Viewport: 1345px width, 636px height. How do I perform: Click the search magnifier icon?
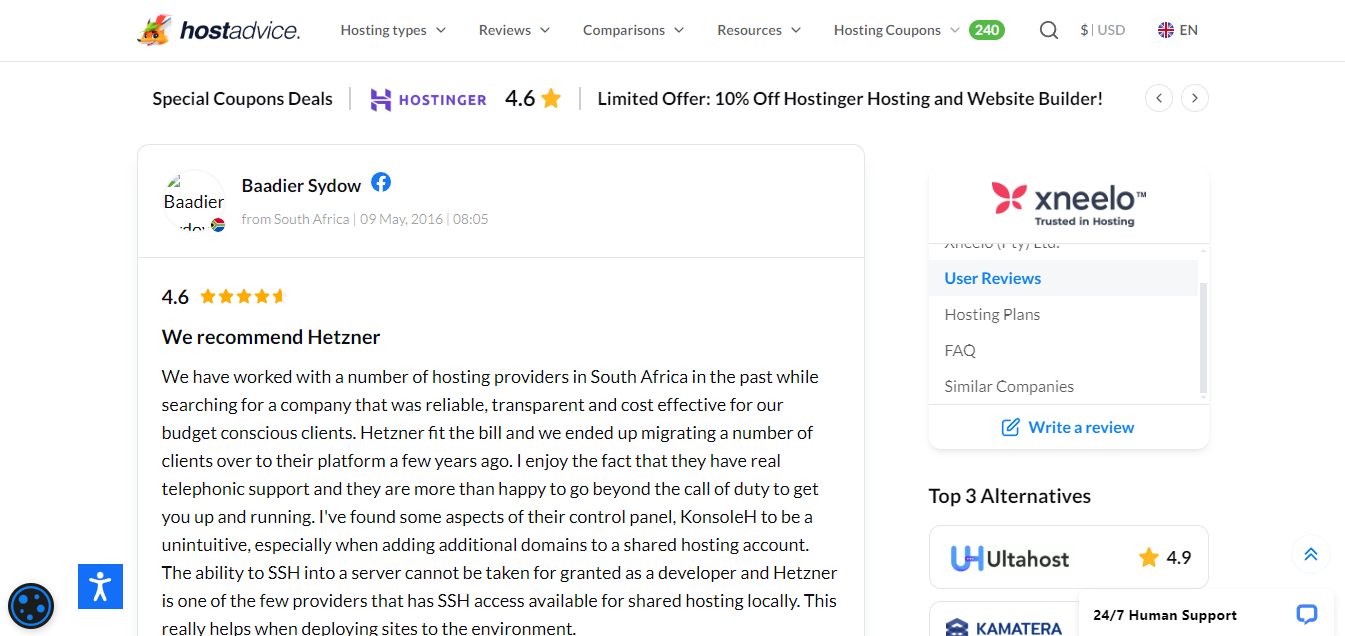point(1048,30)
